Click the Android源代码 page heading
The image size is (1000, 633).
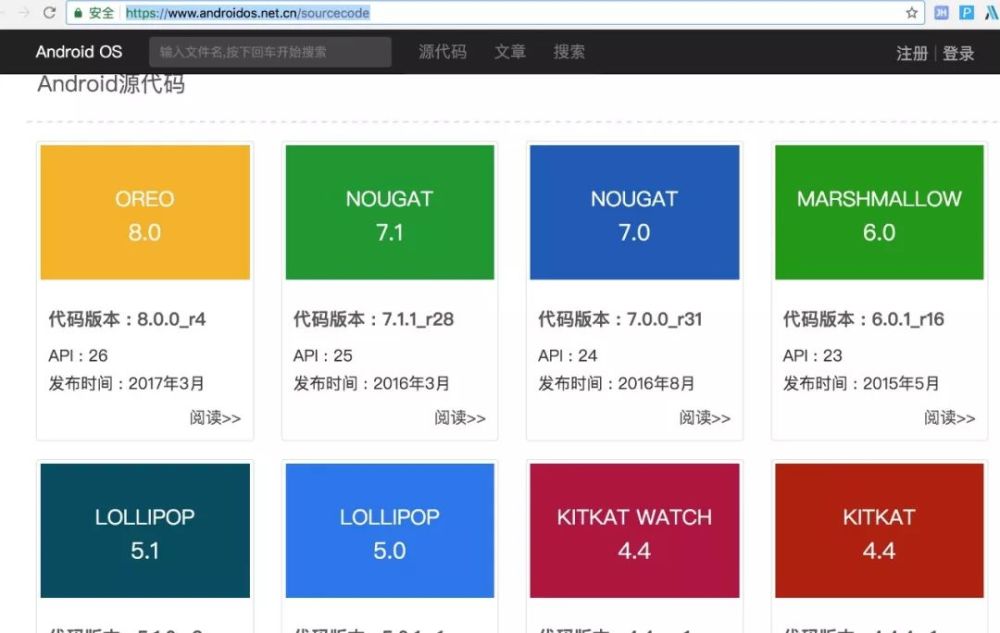click(x=111, y=84)
